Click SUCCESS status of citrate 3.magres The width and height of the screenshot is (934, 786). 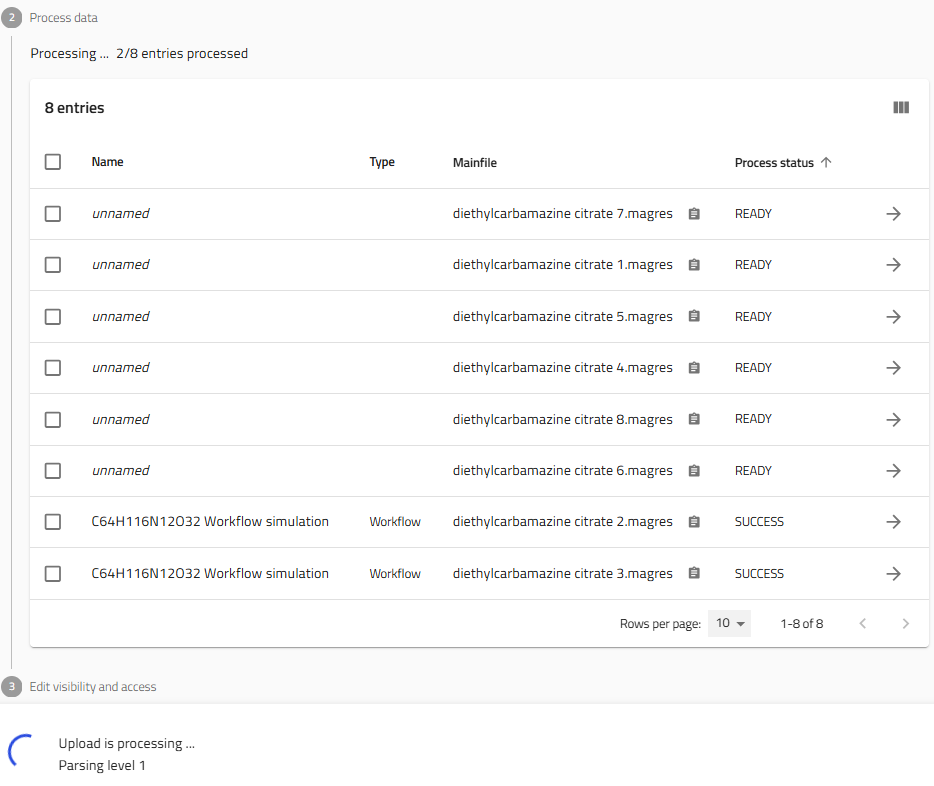[759, 573]
